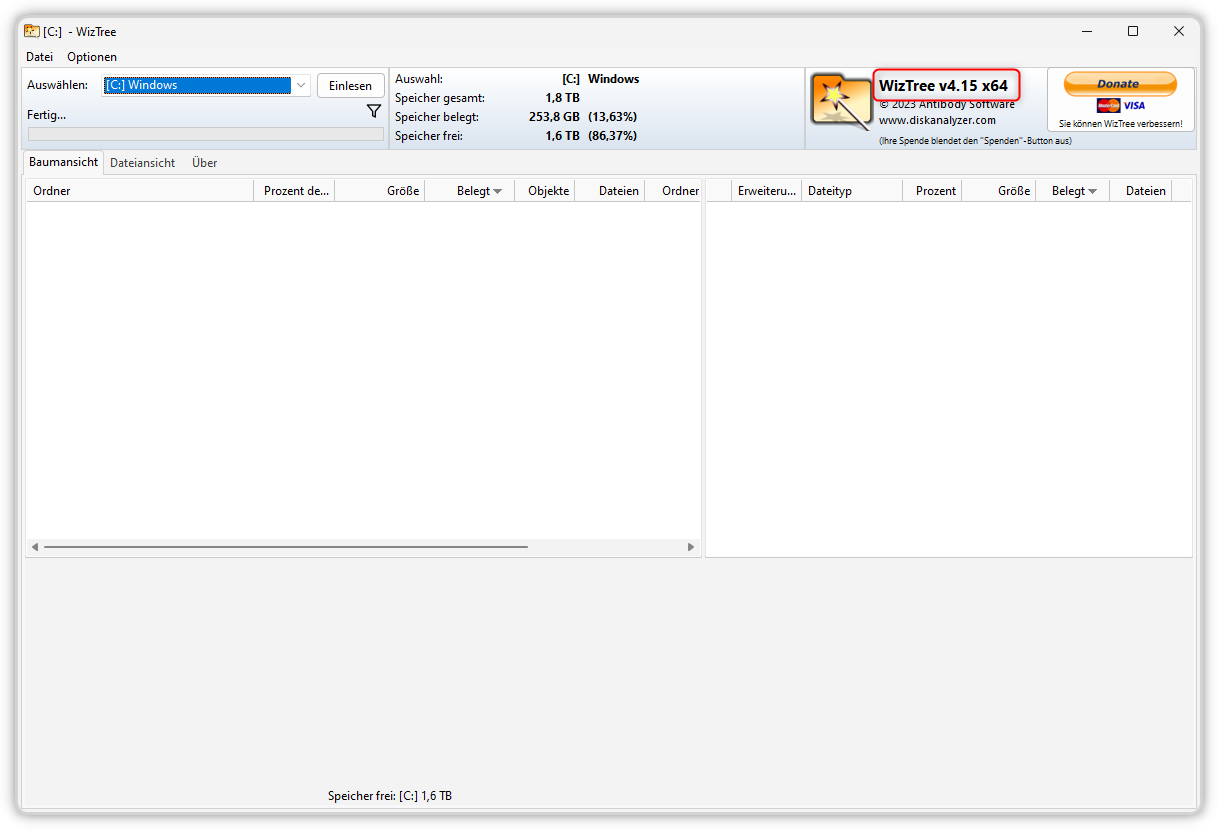
Task: Sort tree by Belegt column header
Action: coord(470,191)
